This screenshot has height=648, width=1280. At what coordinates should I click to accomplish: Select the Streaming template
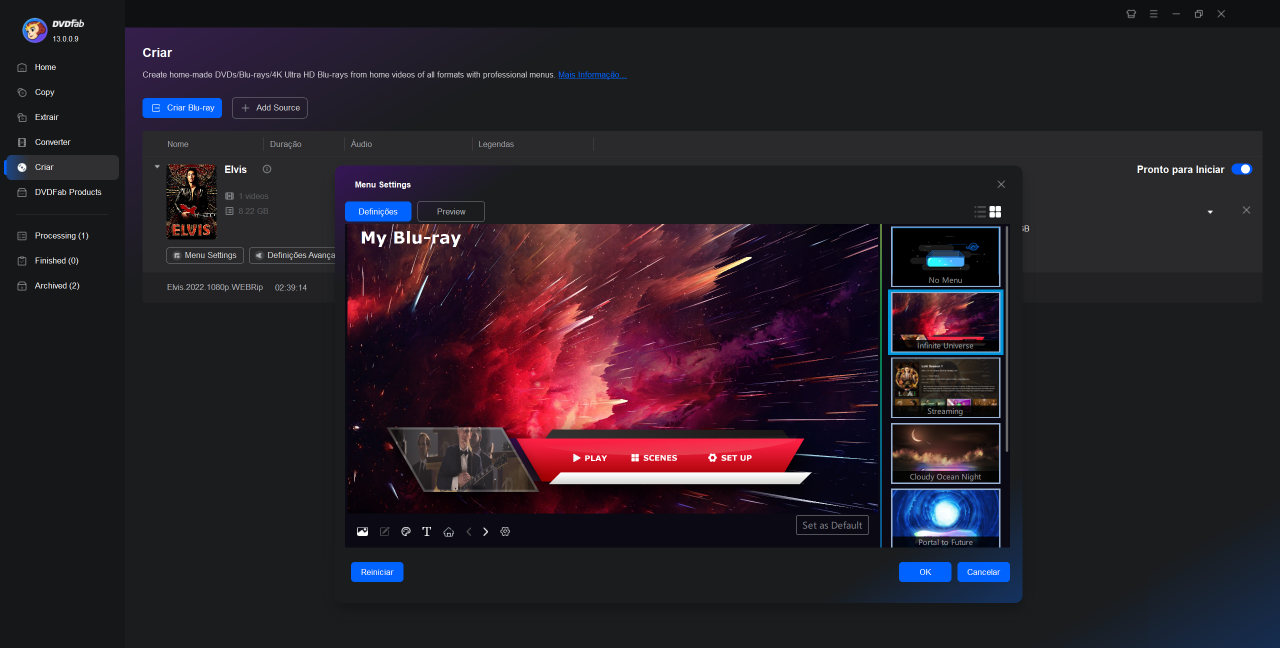945,388
